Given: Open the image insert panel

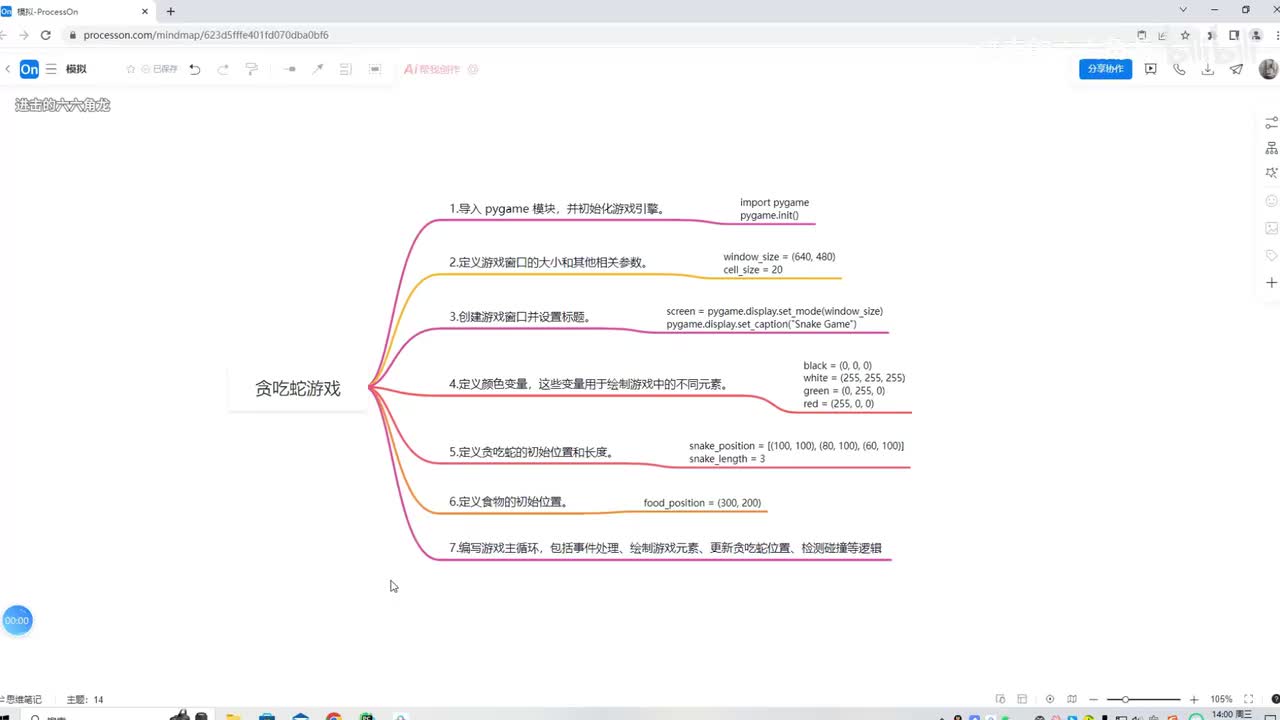Looking at the screenshot, I should point(1272,228).
